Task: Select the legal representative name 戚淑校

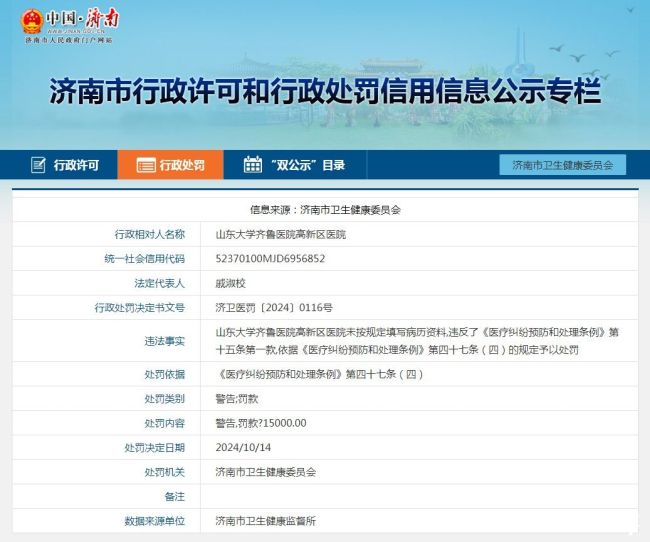Action: 230,283
